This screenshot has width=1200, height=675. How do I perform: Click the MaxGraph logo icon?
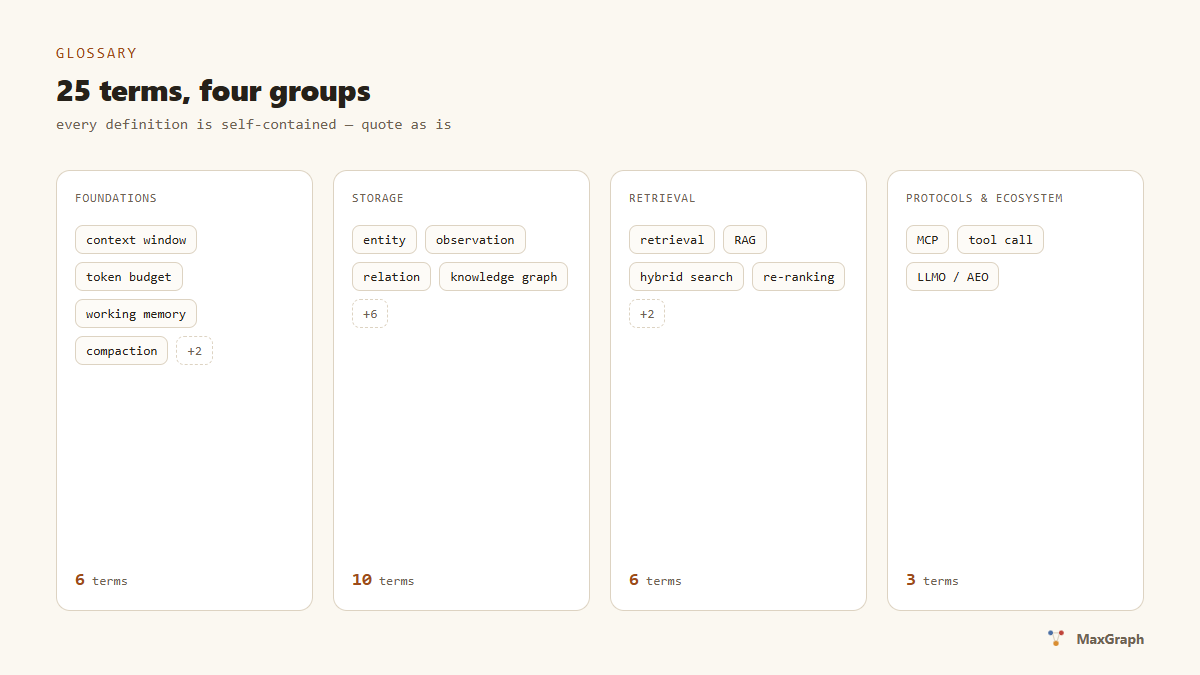point(1056,638)
